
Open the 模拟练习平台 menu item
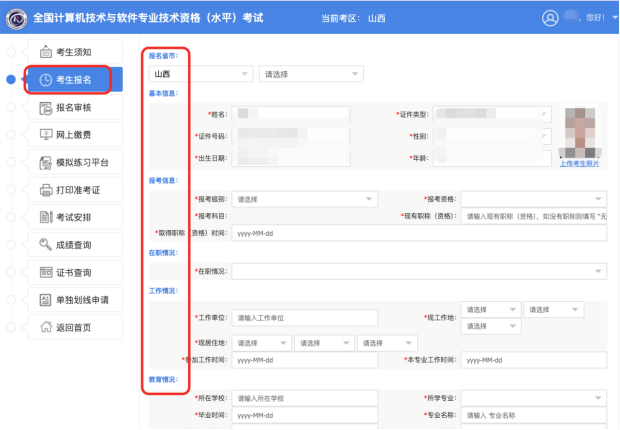(75, 163)
